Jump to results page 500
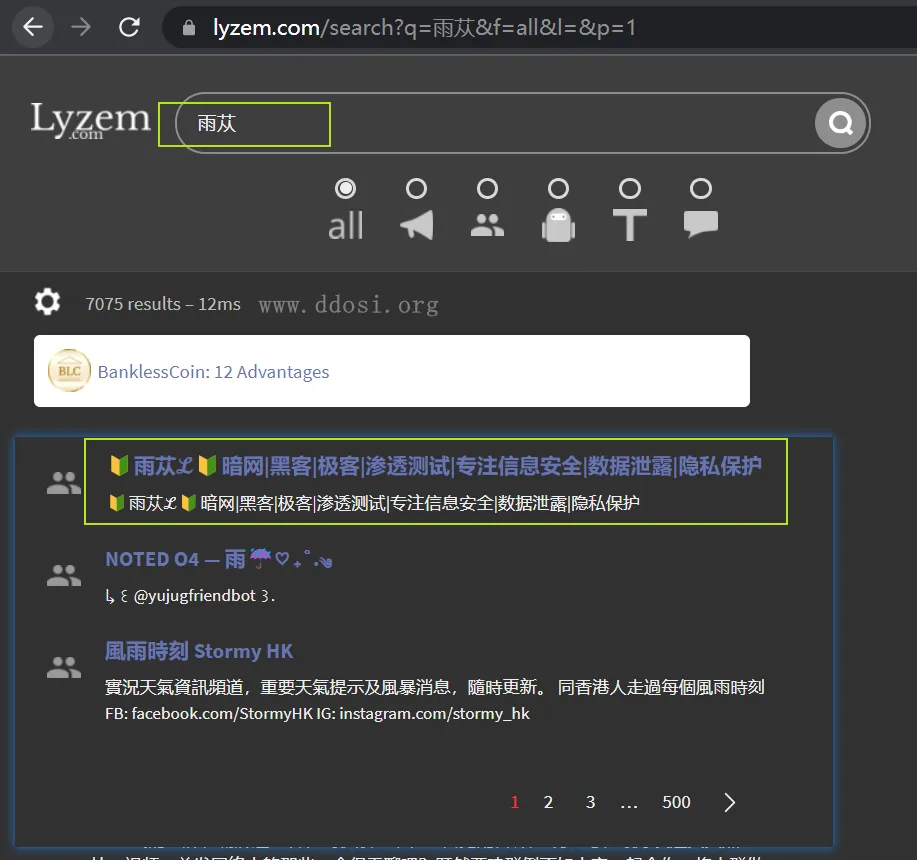The image size is (917, 860). coord(676,802)
